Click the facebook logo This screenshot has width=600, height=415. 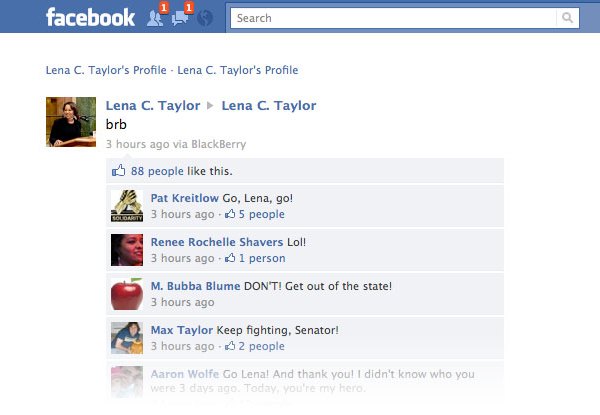(x=90, y=18)
